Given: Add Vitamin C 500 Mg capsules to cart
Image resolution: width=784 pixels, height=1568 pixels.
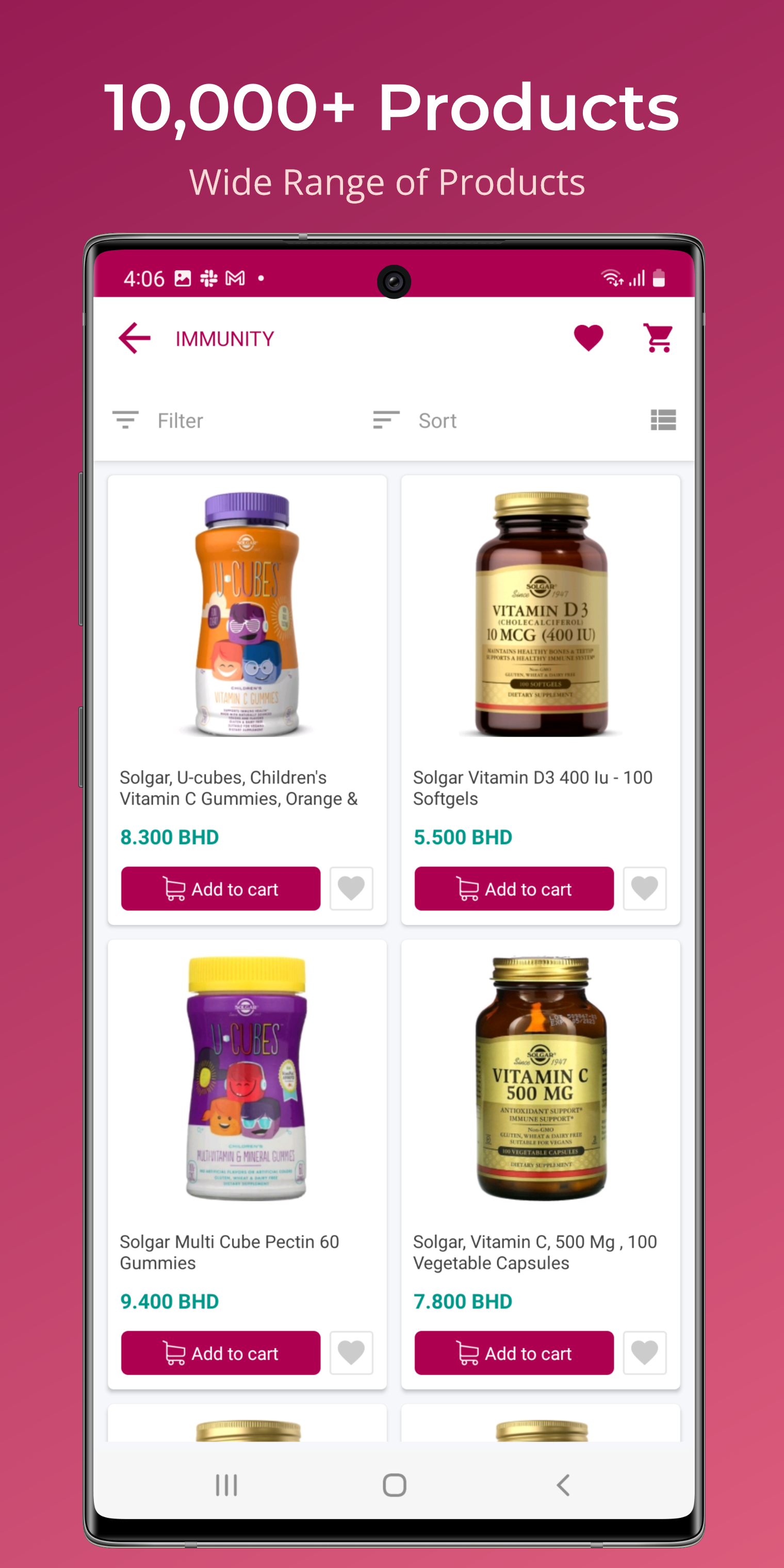Looking at the screenshot, I should pos(514,1353).
